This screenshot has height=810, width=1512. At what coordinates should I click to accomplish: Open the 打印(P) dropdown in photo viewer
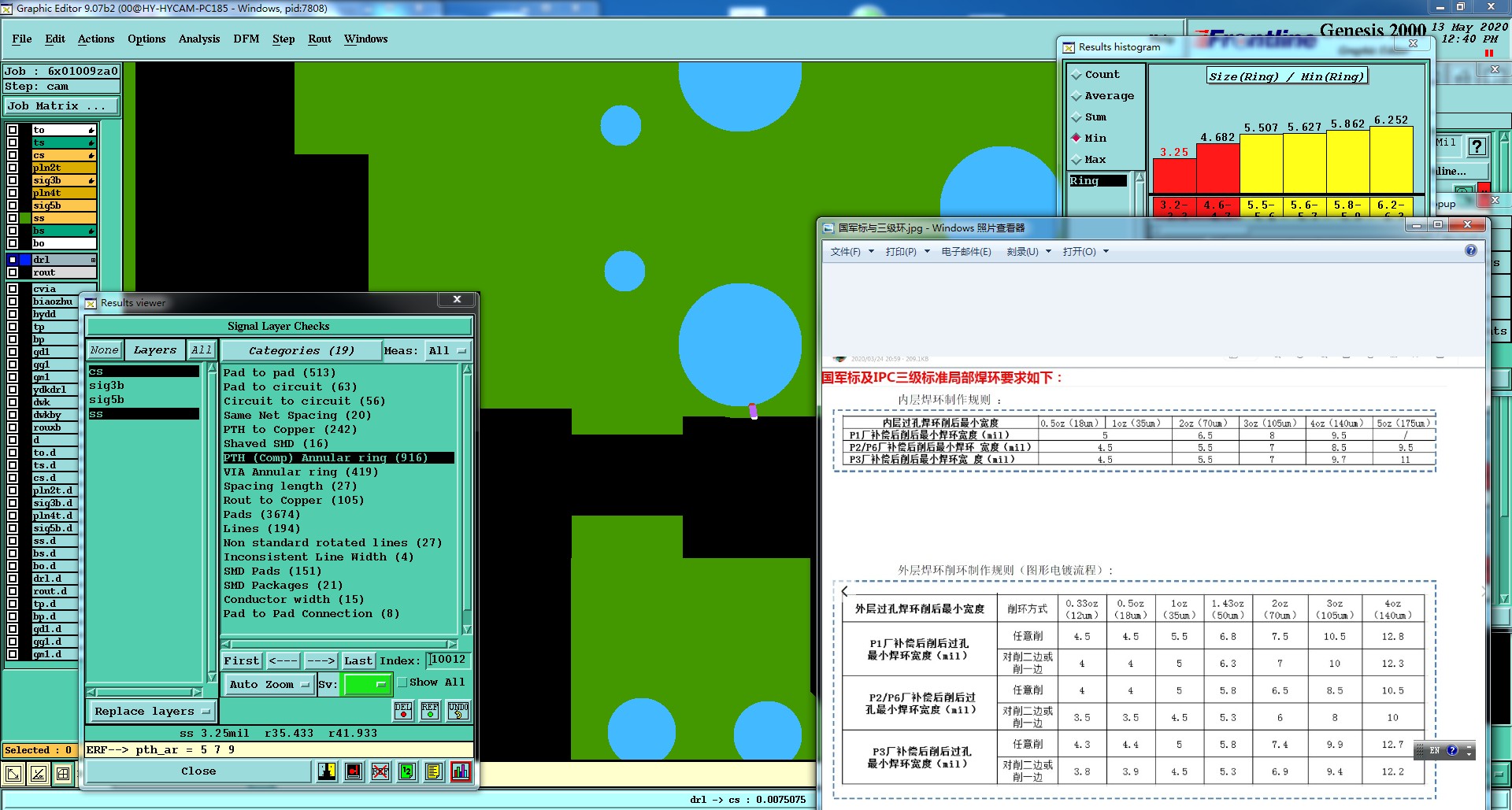tap(908, 252)
